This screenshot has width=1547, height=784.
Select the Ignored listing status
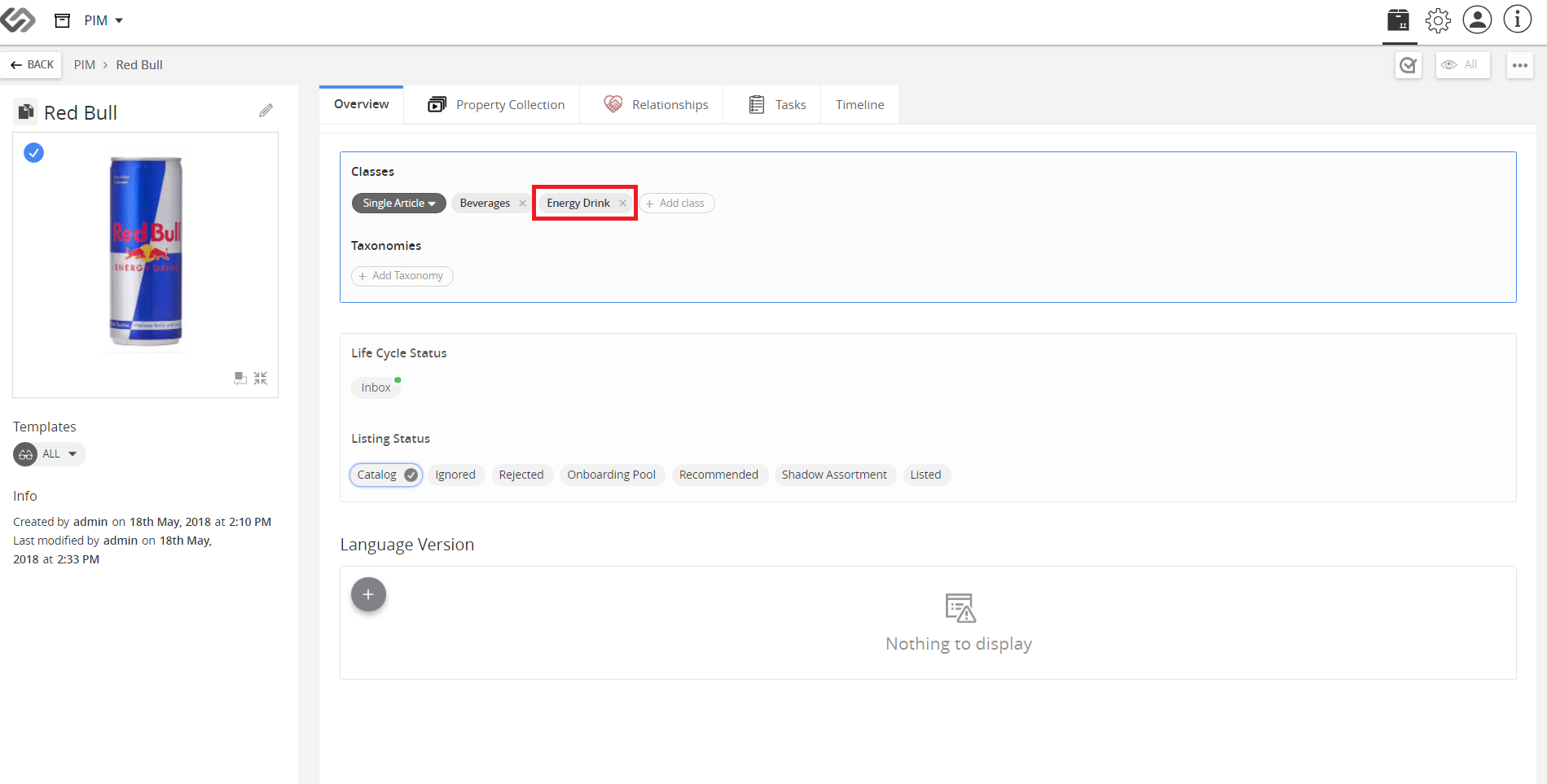tap(455, 475)
